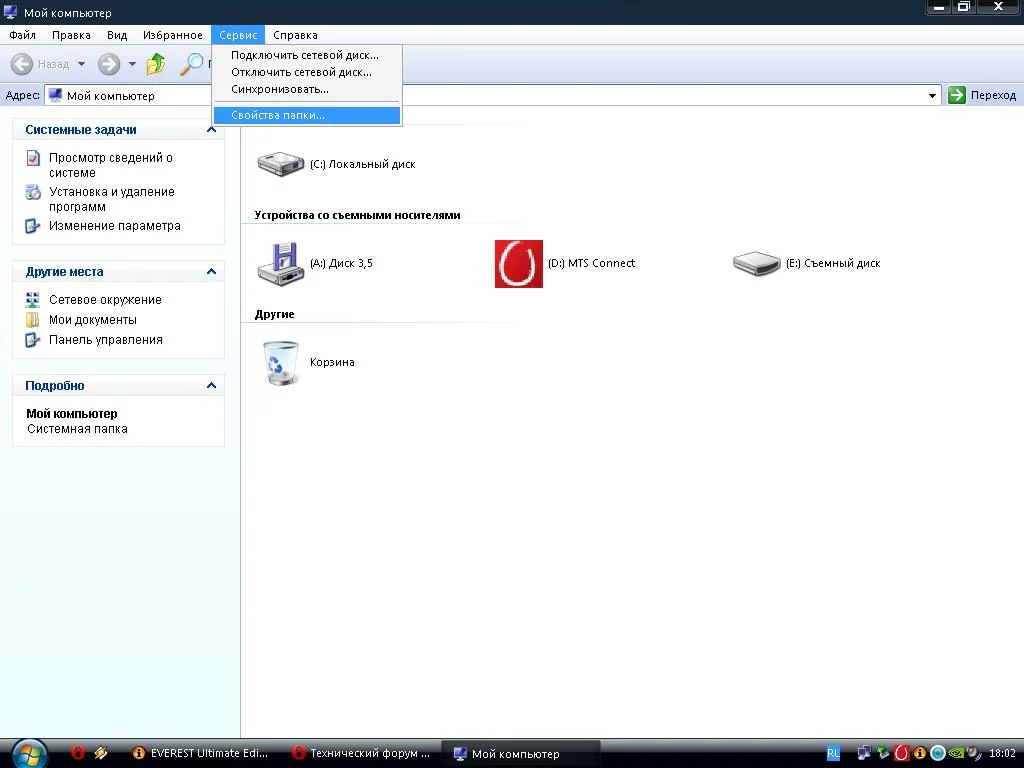The image size is (1024, 768).
Task: Click the Forward arrow toolbar icon
Action: click(x=109, y=64)
